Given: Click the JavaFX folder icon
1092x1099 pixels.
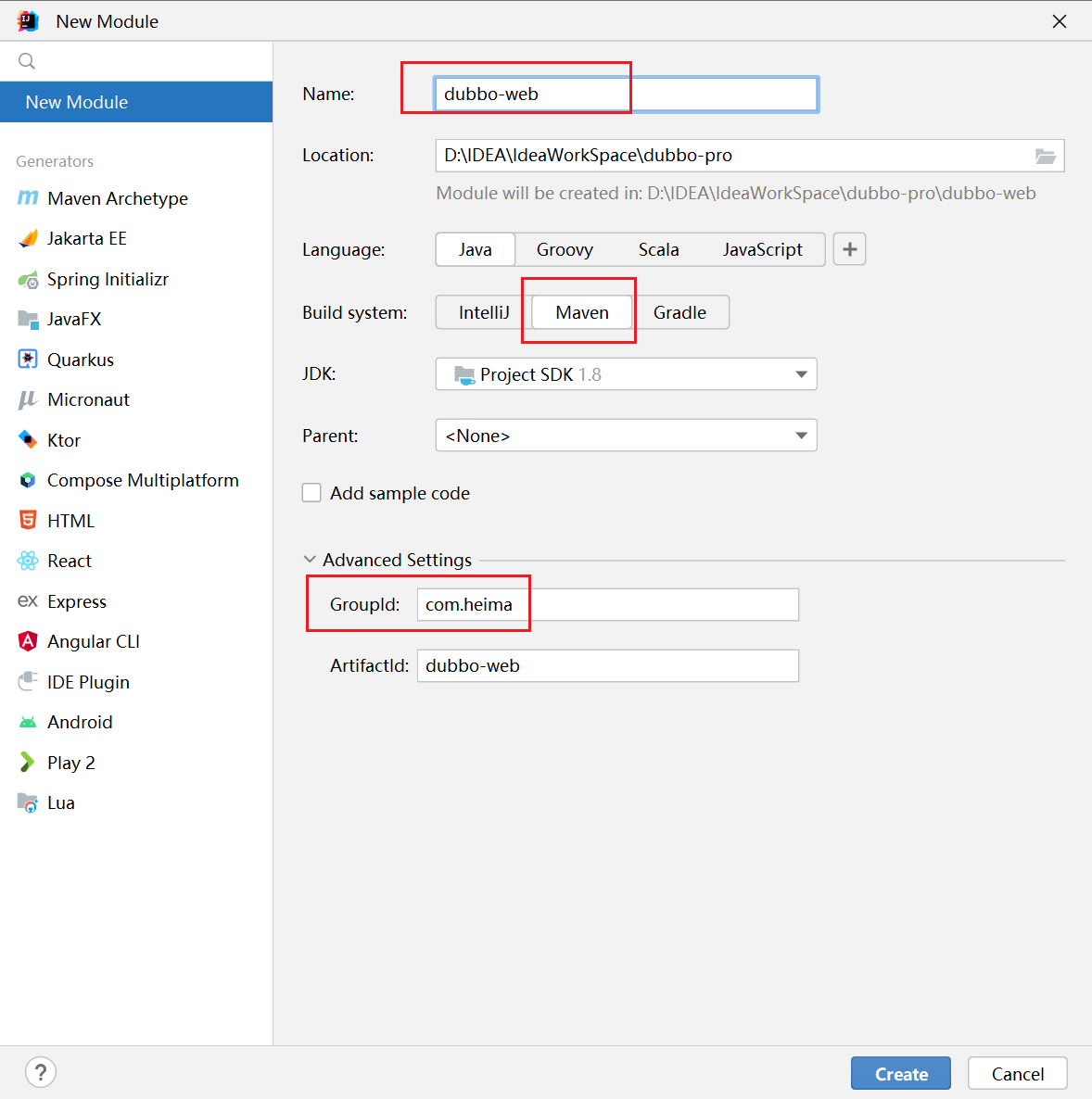Looking at the screenshot, I should point(28,320).
